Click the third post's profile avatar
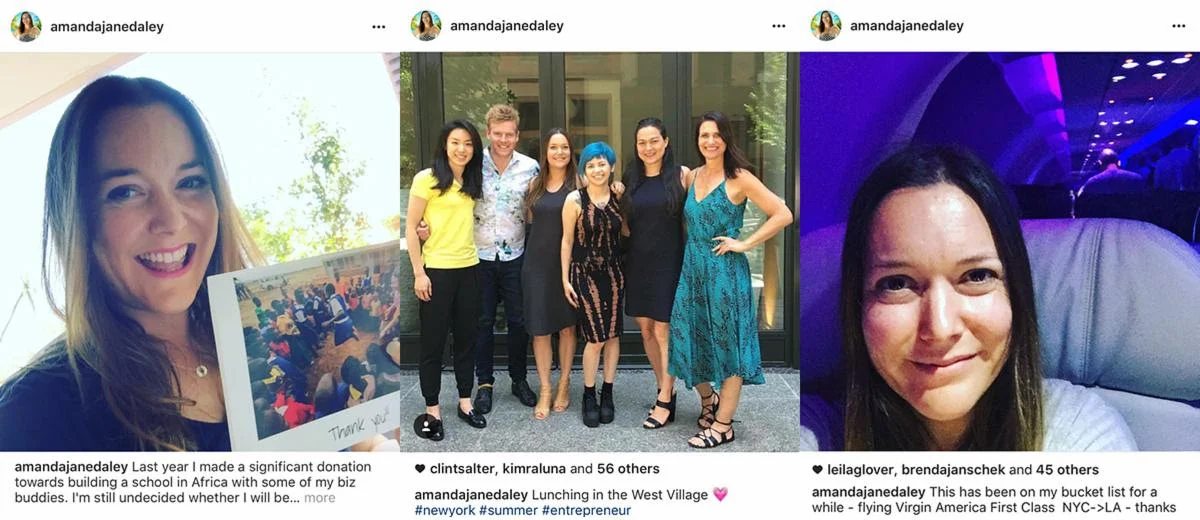1200x520 pixels. pos(826,26)
